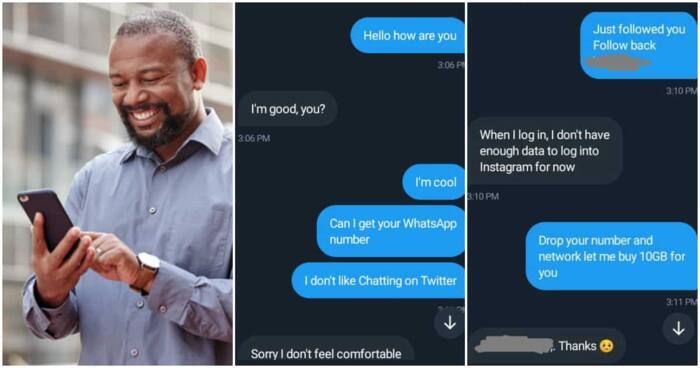Select the "I'm good, you?" reply bubble
Image resolution: width=700 pixels, height=368 pixels.
288,109
